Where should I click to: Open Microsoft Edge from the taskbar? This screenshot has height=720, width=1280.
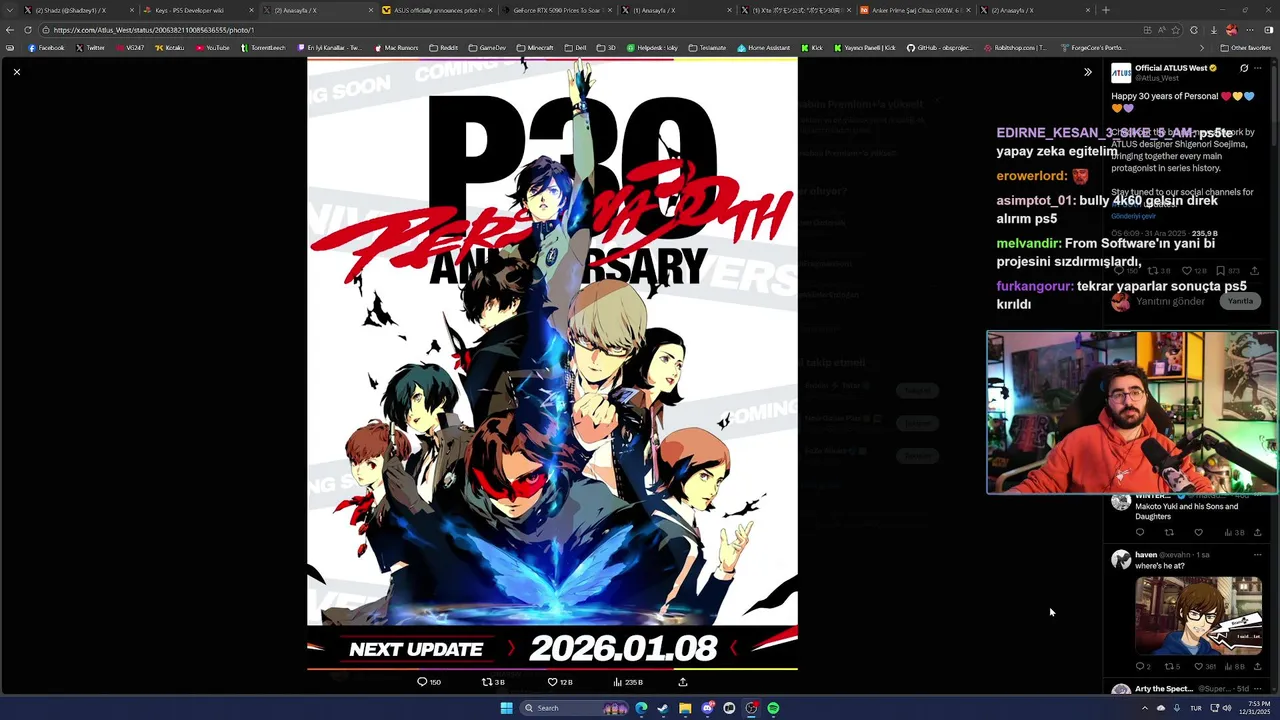641,708
